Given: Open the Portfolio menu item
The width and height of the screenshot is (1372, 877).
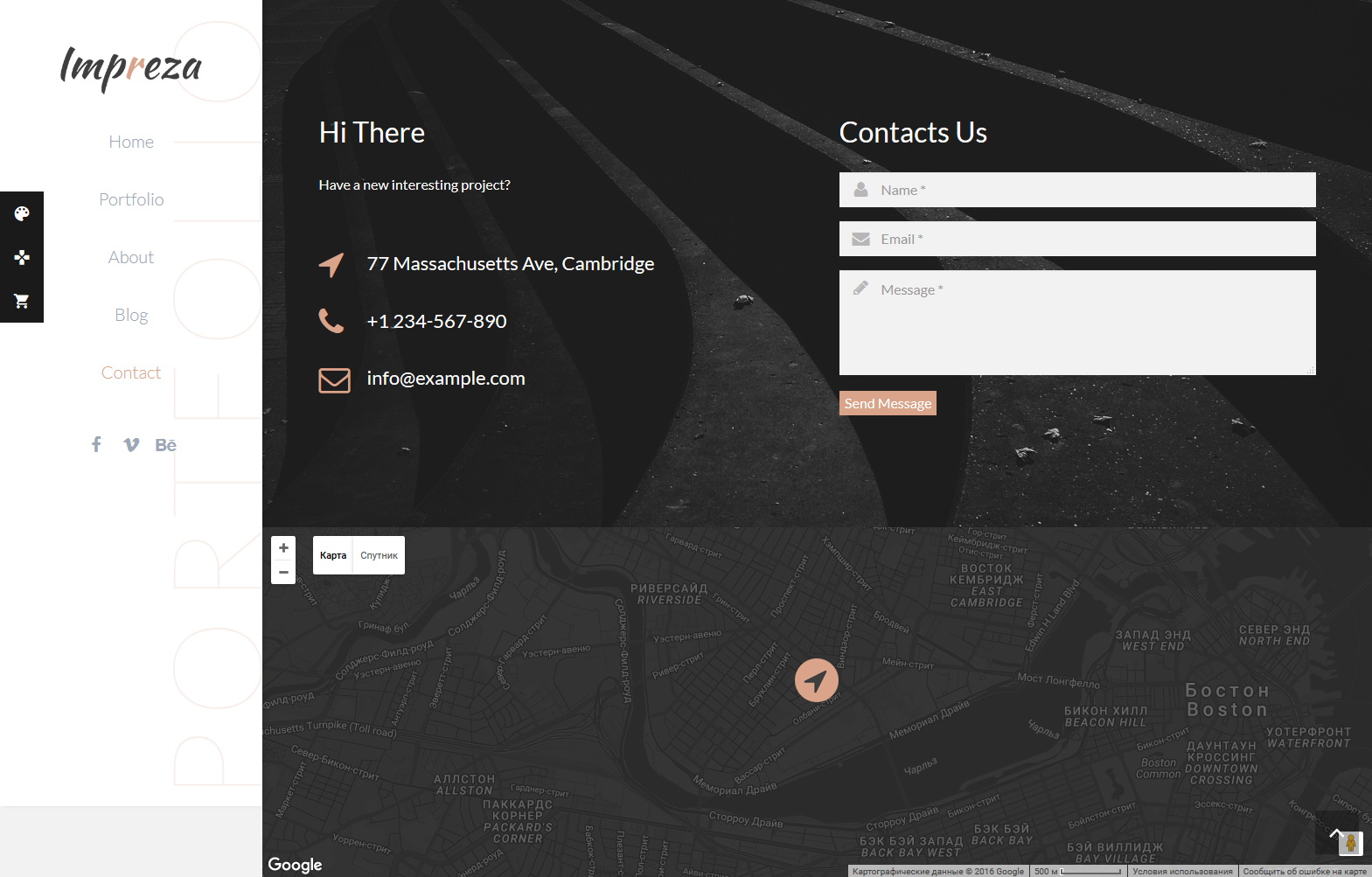Looking at the screenshot, I should coord(131,199).
